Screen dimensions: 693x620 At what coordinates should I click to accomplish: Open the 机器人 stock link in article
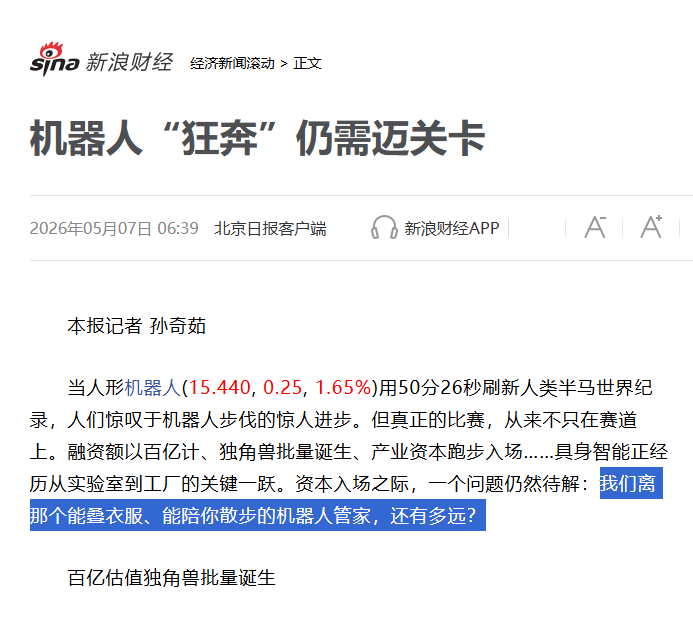tap(153, 388)
